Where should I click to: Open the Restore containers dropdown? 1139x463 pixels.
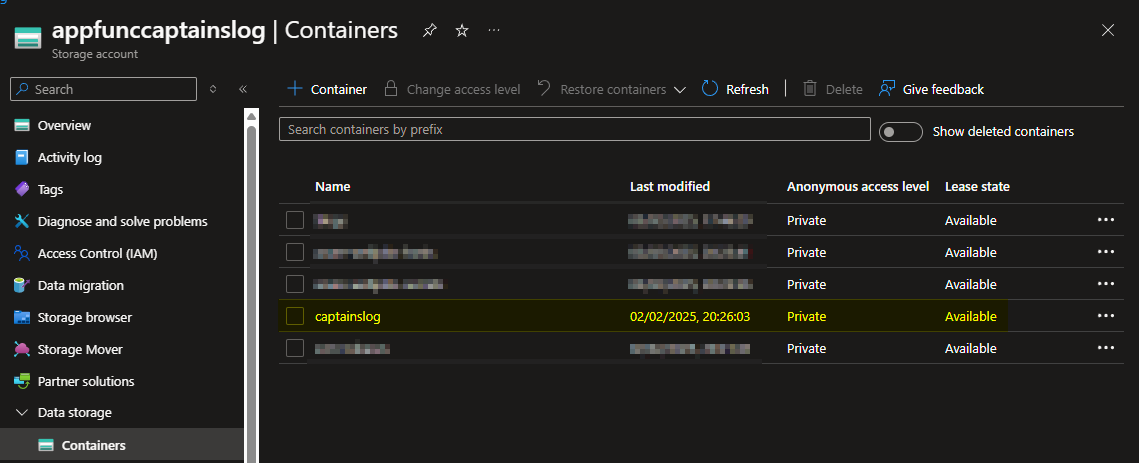click(x=612, y=89)
